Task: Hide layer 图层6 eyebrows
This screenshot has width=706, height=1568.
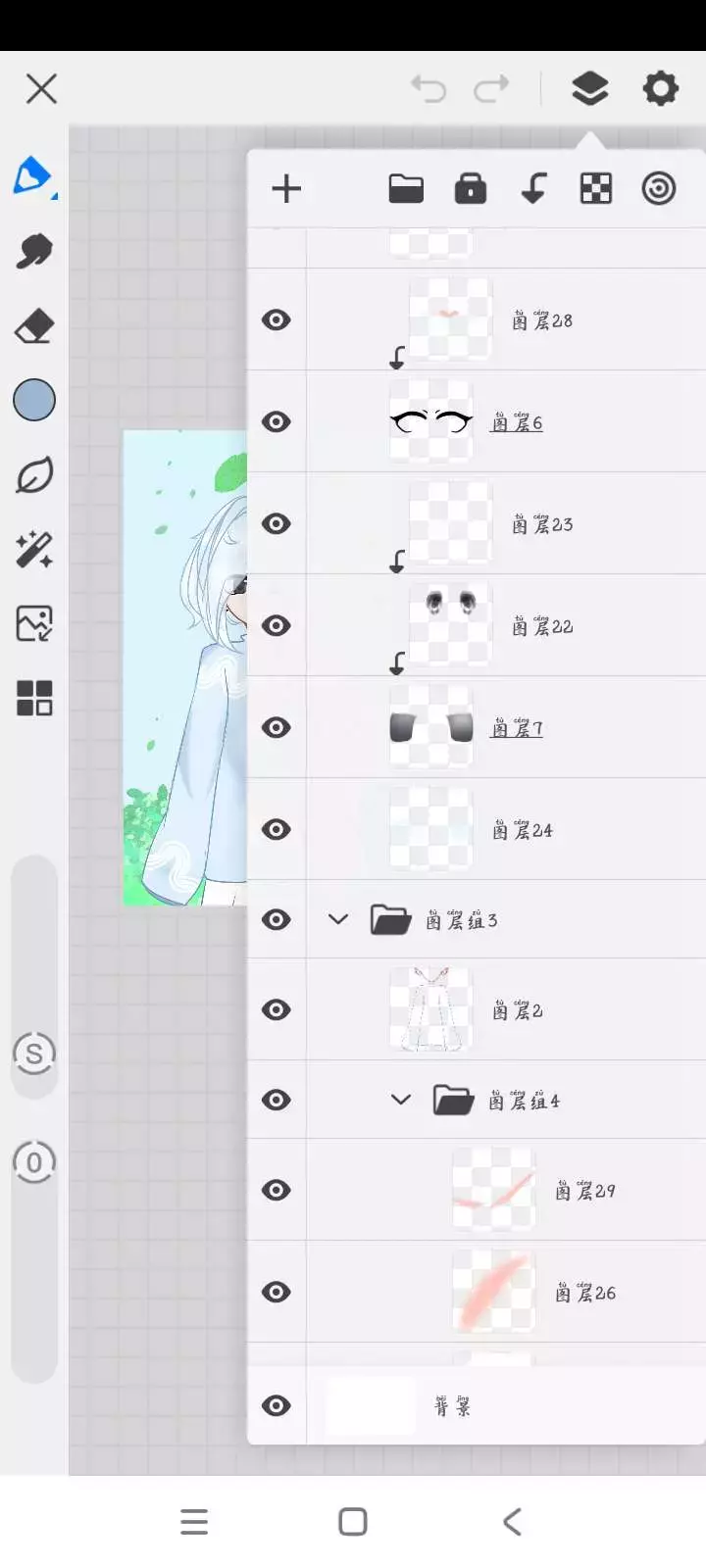Action: [x=277, y=422]
